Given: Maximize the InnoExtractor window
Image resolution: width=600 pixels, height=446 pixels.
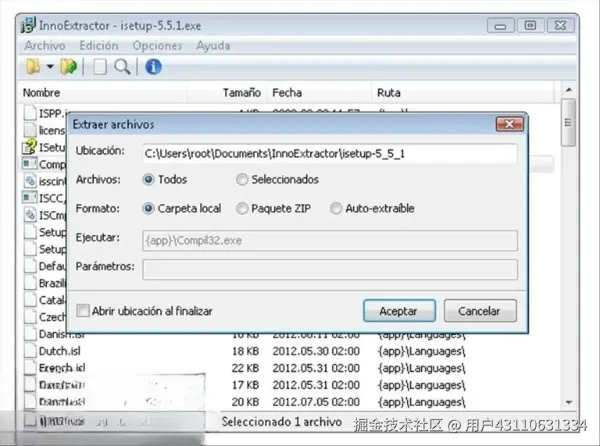Looking at the screenshot, I should click(530, 26).
